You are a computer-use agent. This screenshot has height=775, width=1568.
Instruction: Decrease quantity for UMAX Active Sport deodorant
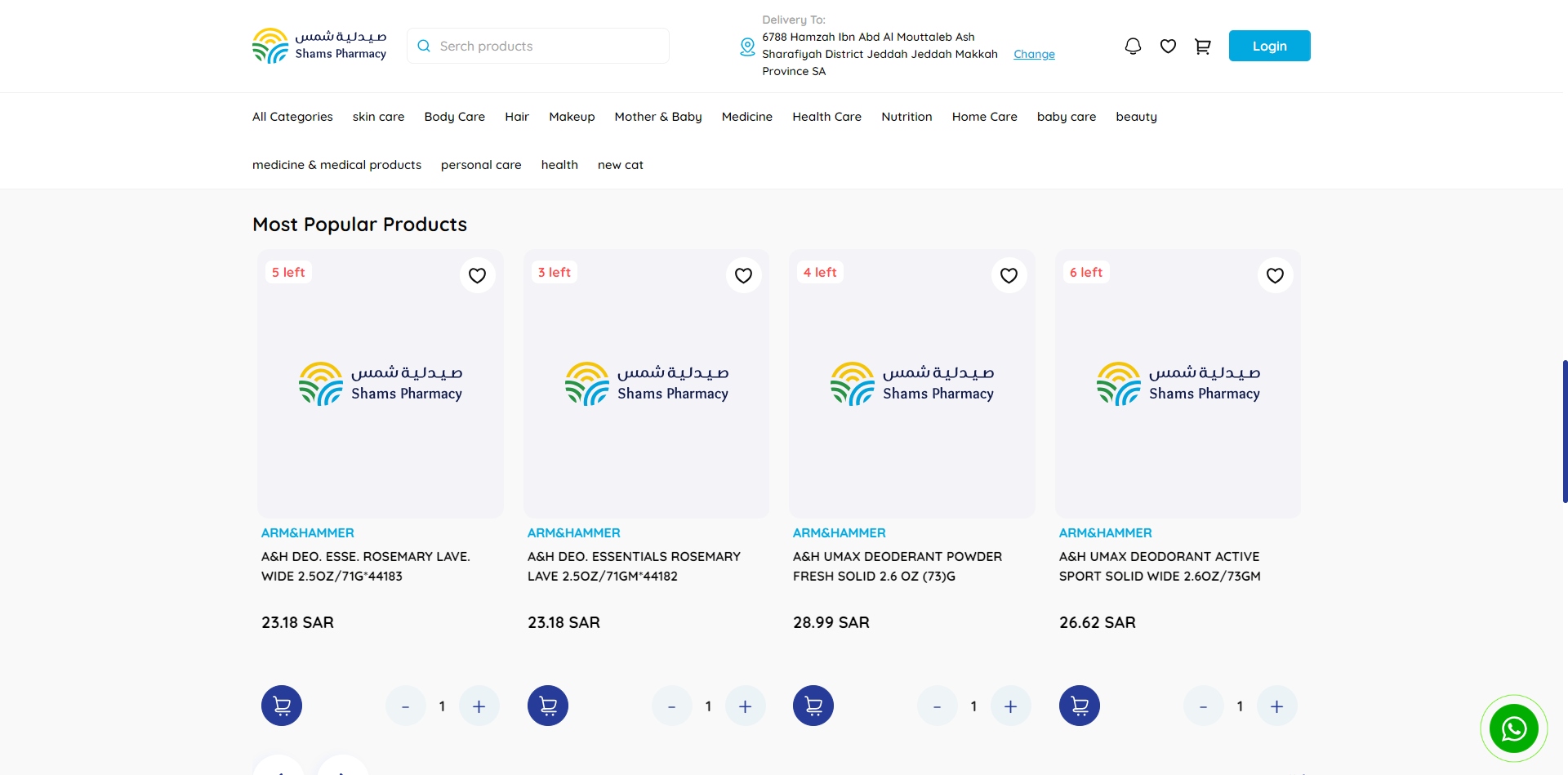1204,706
